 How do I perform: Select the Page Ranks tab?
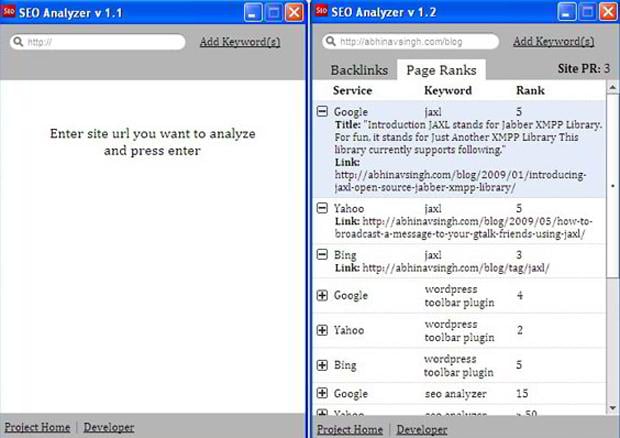tap(440, 71)
